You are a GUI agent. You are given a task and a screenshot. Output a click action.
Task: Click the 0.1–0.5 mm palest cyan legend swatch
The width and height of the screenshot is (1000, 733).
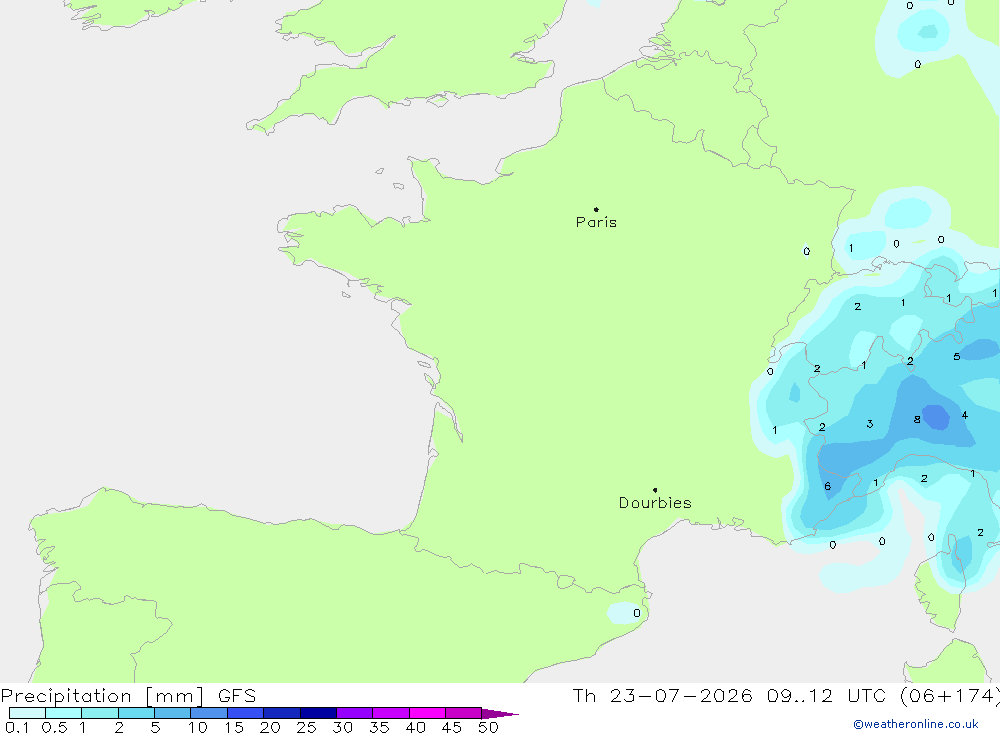click(27, 713)
